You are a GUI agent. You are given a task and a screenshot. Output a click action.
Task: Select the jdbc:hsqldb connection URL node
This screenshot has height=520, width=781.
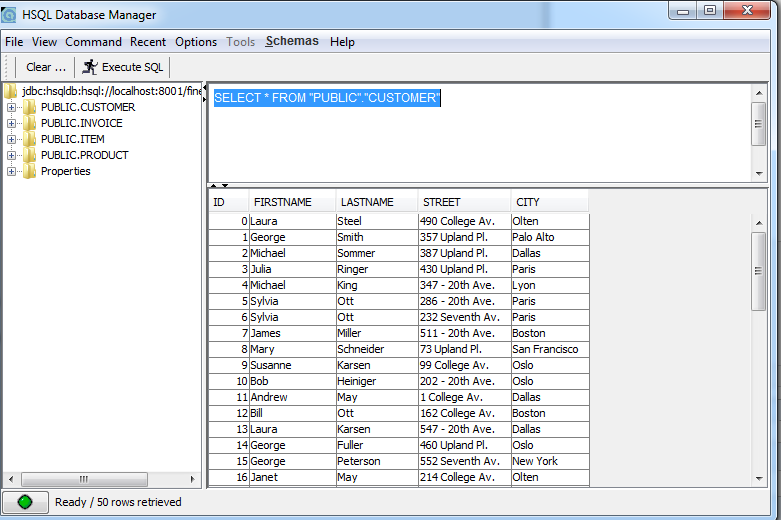[x=112, y=91]
